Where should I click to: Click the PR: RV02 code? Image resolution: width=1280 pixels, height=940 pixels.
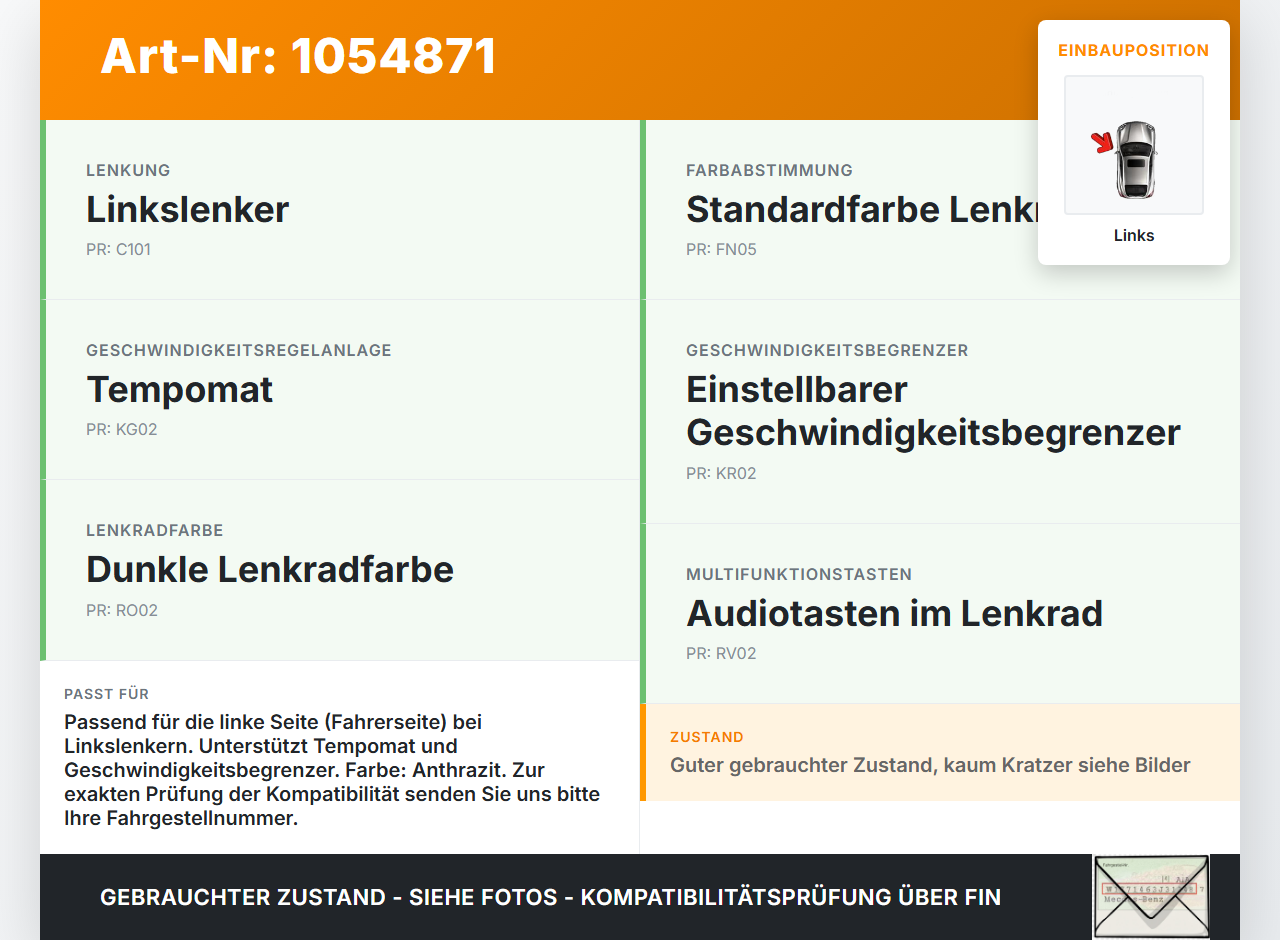click(721, 654)
